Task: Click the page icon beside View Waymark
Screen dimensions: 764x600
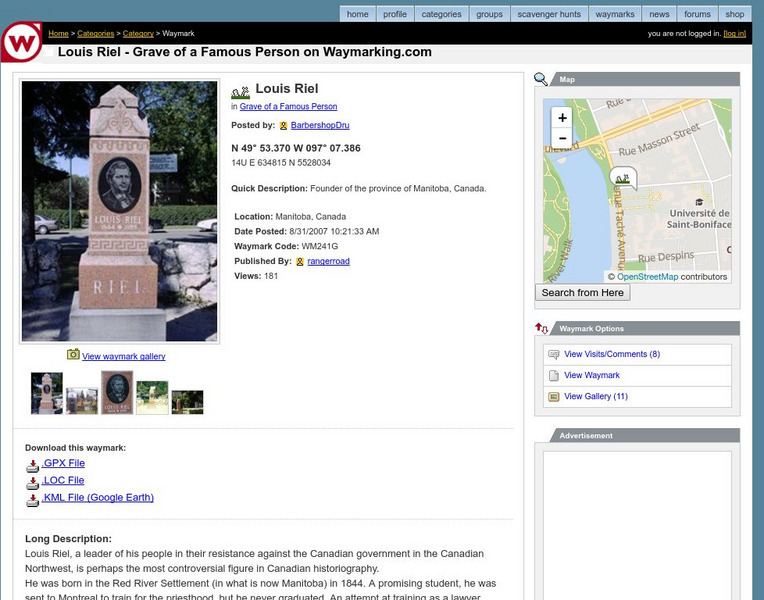Action: click(554, 375)
